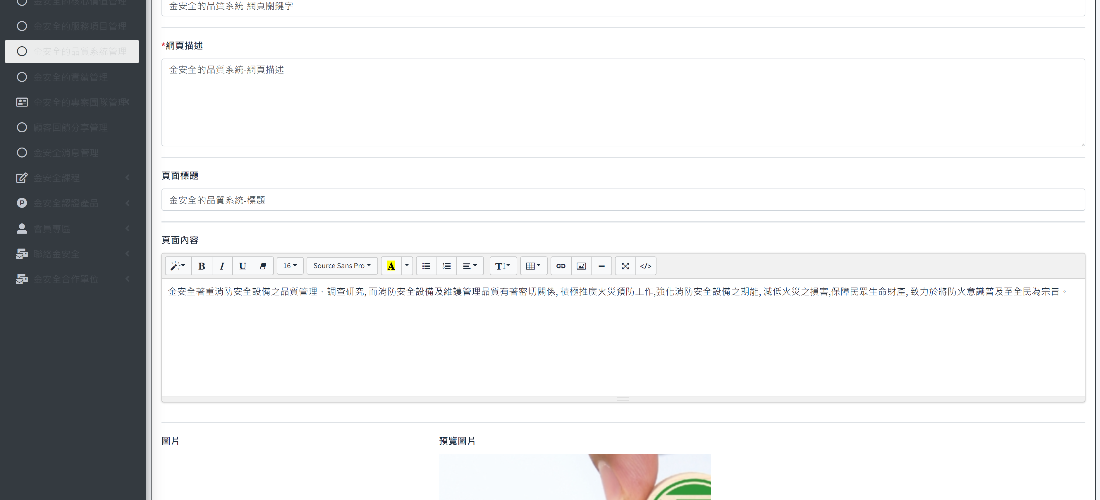Insert a horizontal rule line
The height and width of the screenshot is (500, 1100).
[x=601, y=266]
